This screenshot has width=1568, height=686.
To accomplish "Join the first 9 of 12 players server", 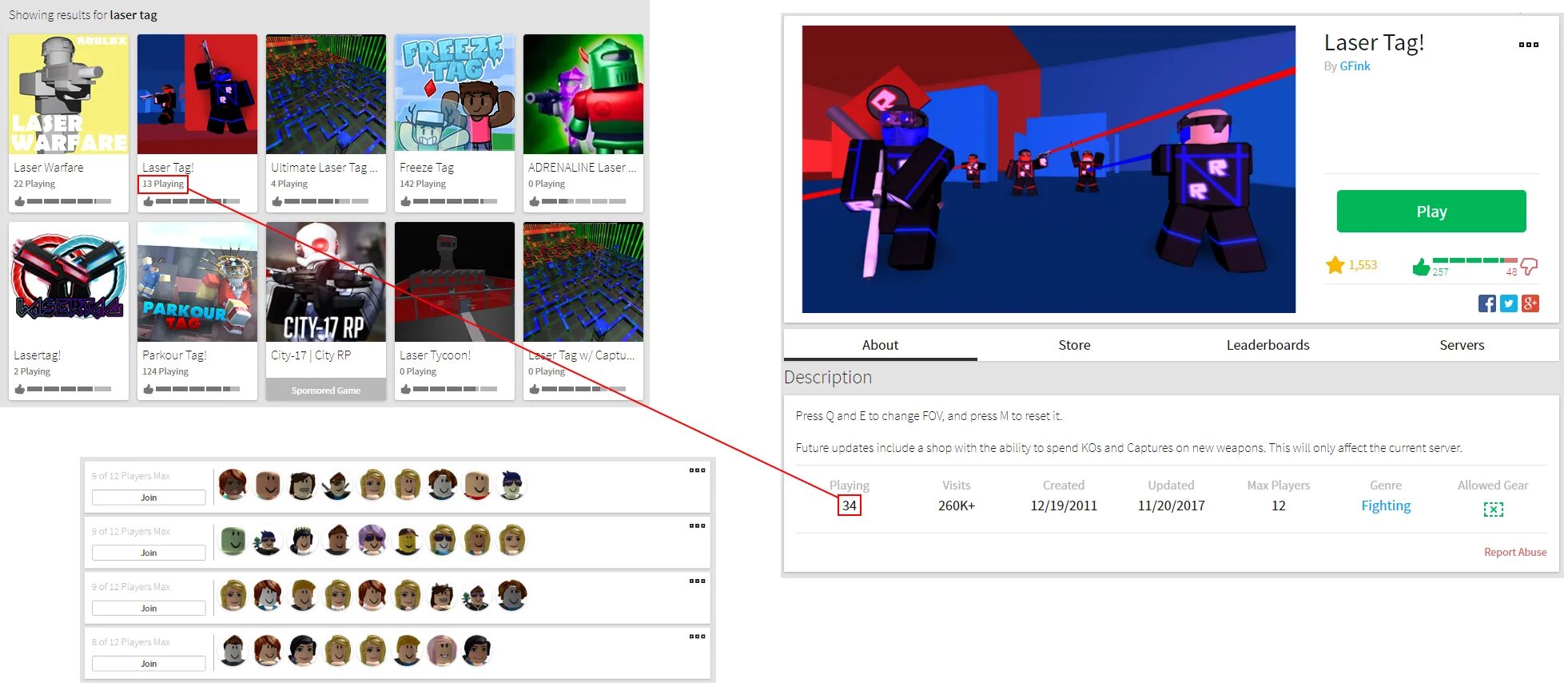I will pyautogui.click(x=149, y=498).
